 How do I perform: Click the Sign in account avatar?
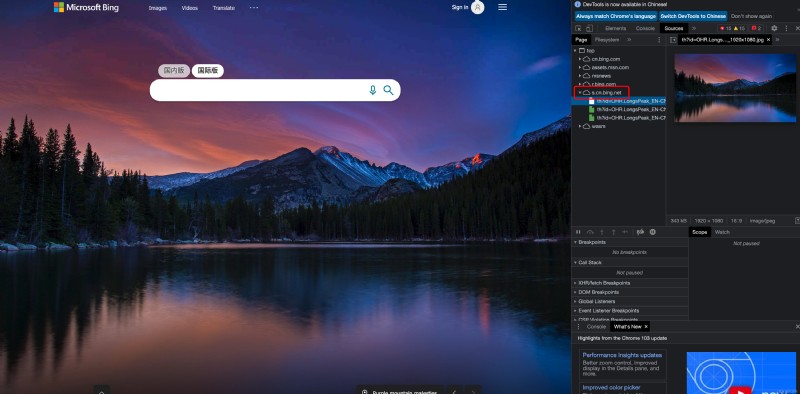478,7
